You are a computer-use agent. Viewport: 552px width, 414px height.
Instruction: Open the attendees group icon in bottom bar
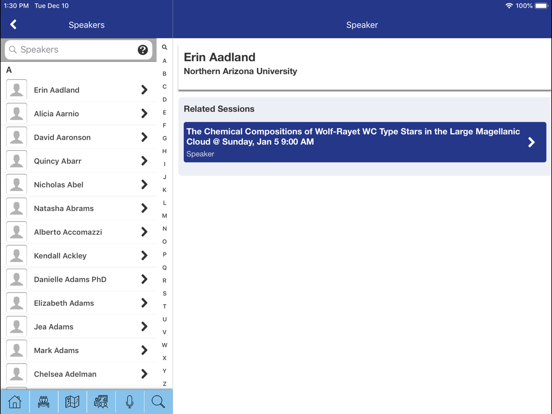pos(44,402)
